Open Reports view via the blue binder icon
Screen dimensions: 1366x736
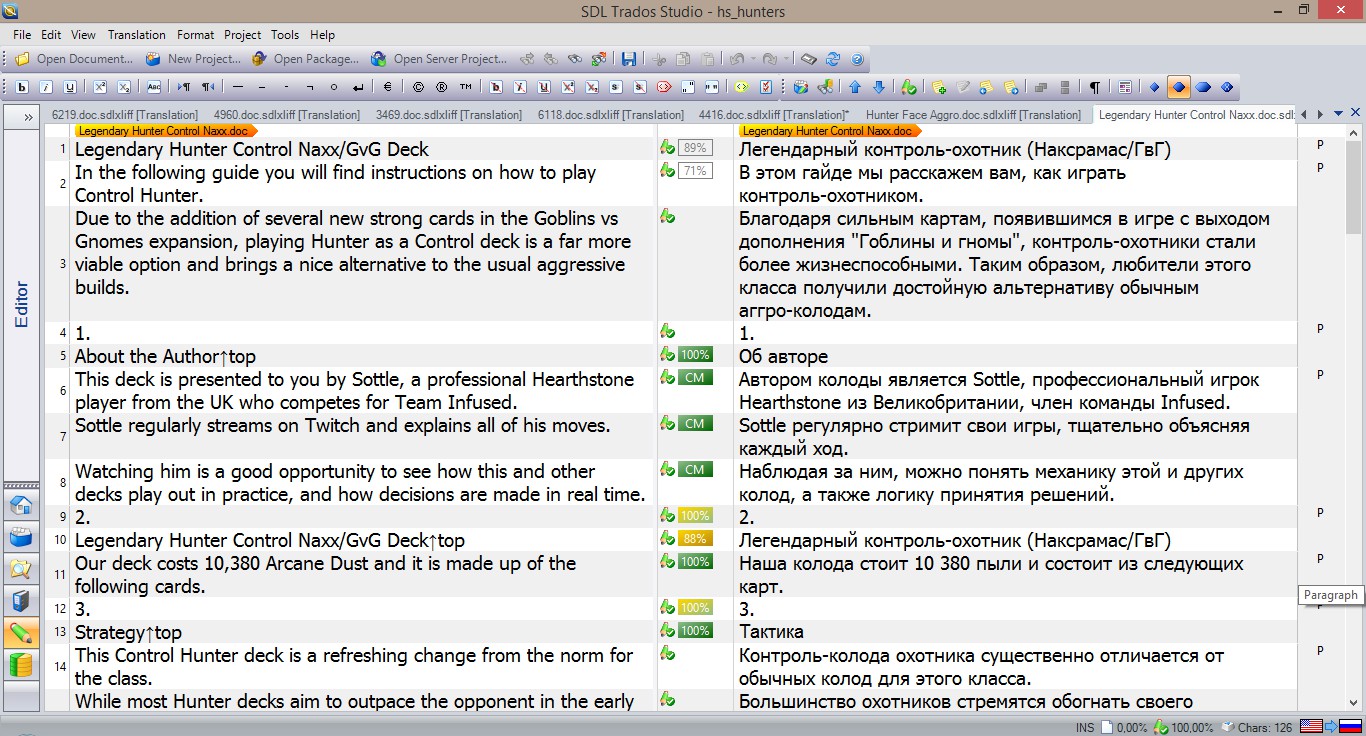tap(21, 601)
